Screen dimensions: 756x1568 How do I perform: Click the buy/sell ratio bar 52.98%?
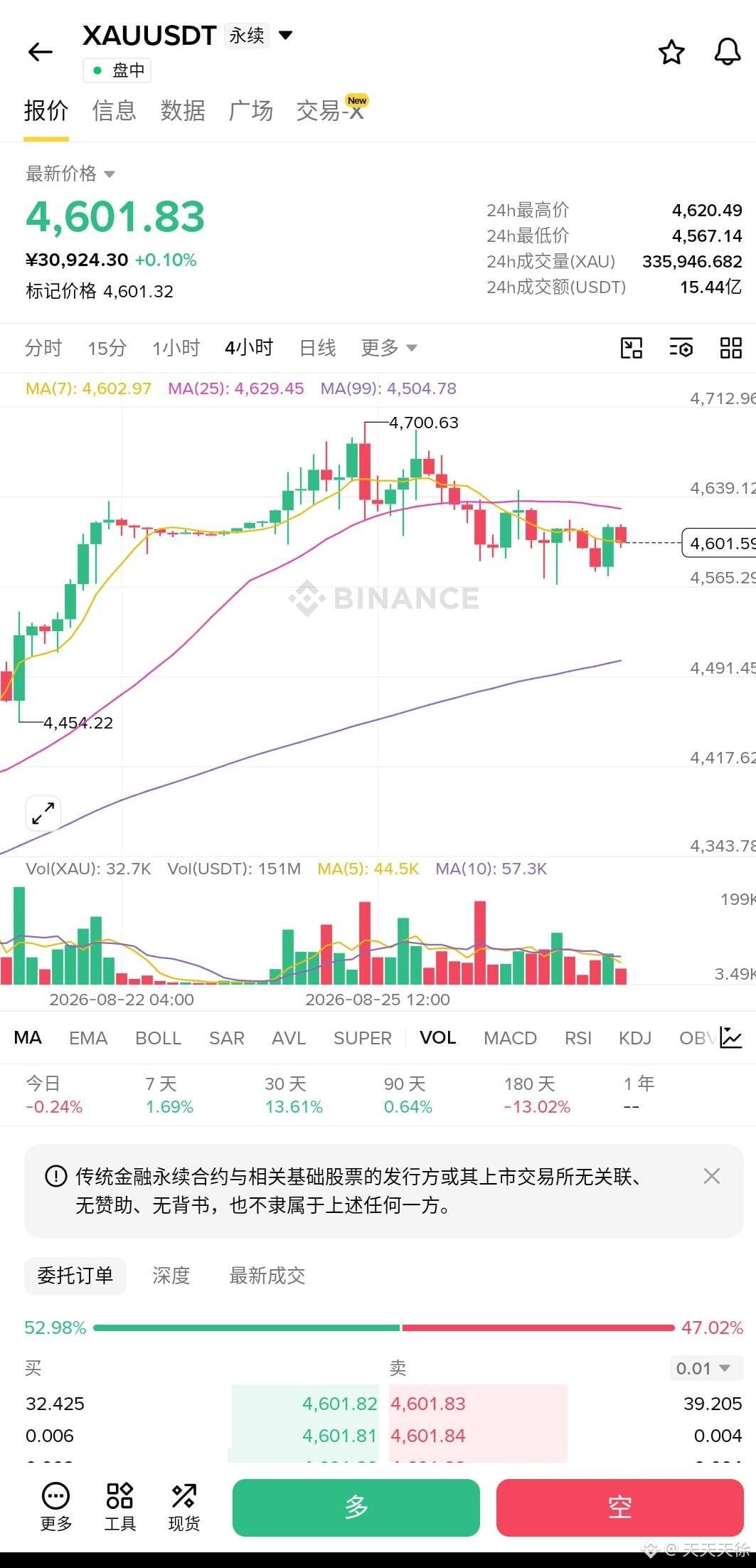(383, 1328)
